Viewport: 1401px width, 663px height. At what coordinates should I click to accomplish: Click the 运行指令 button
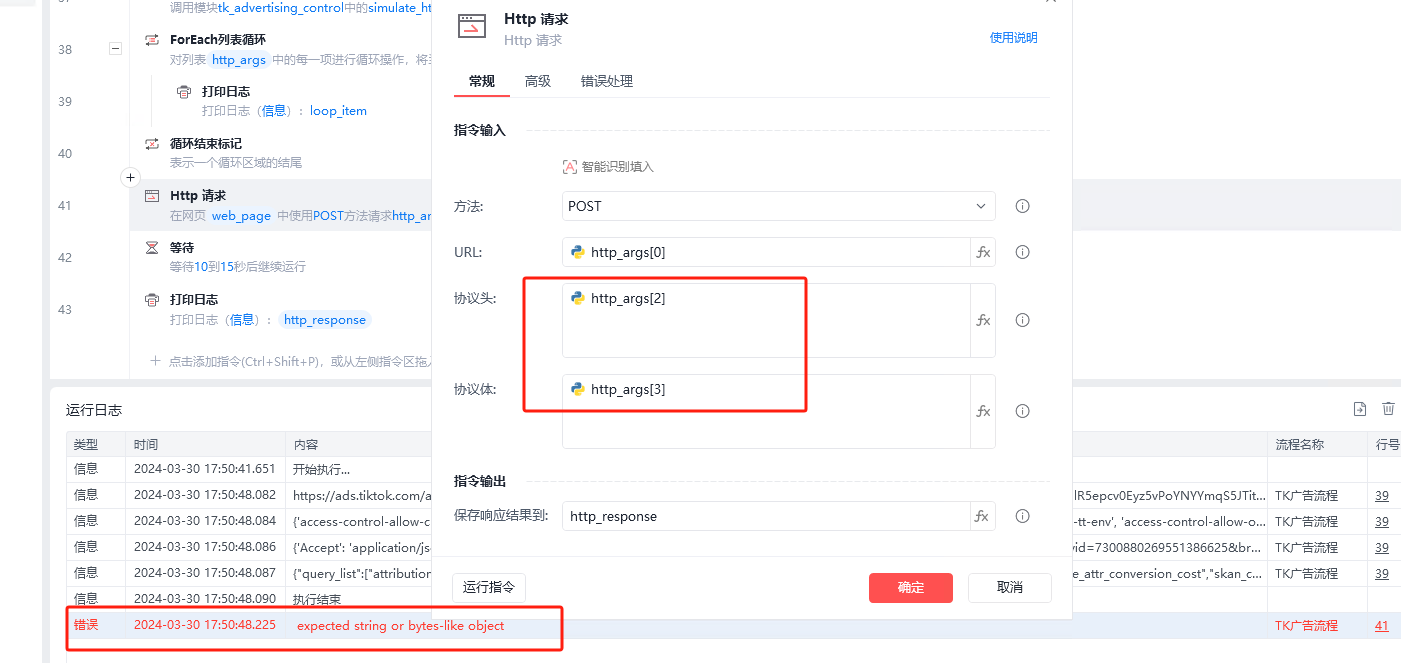[x=489, y=587]
